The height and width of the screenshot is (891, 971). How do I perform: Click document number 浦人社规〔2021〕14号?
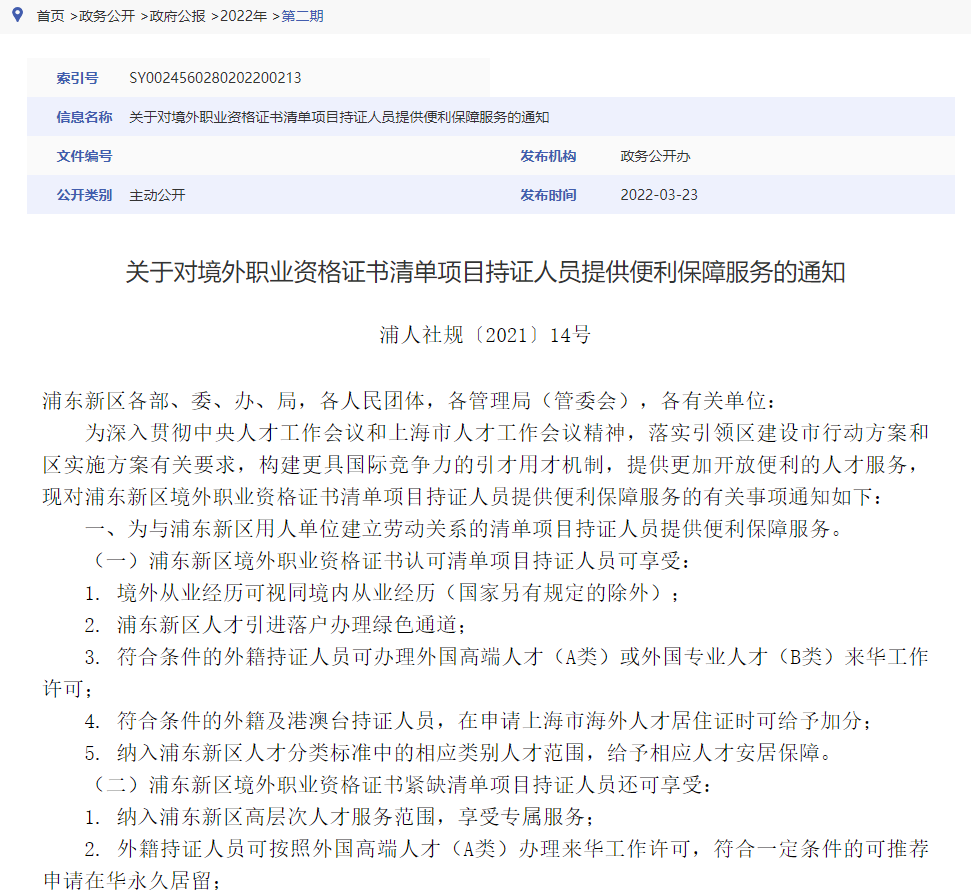click(x=486, y=335)
